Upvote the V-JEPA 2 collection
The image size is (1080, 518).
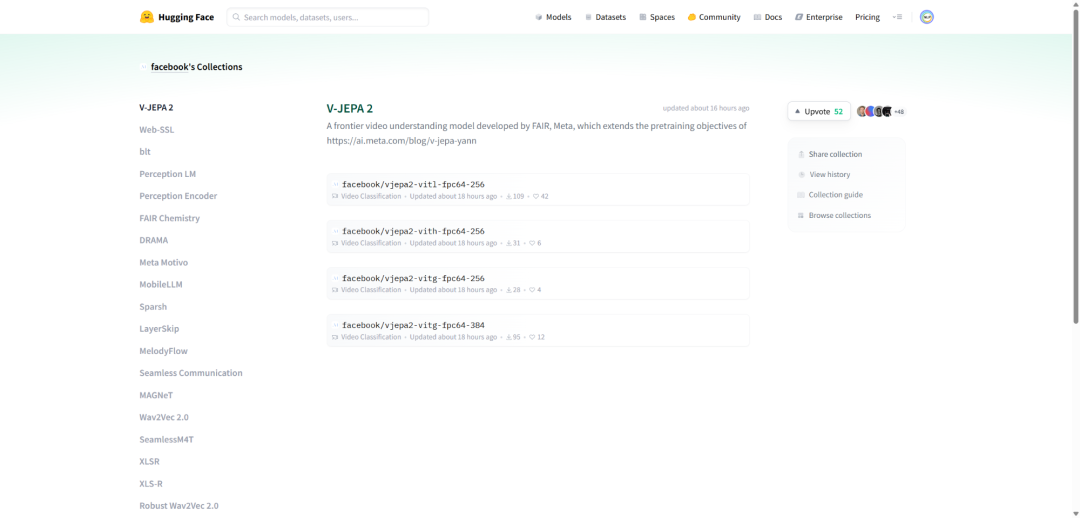[x=819, y=111]
